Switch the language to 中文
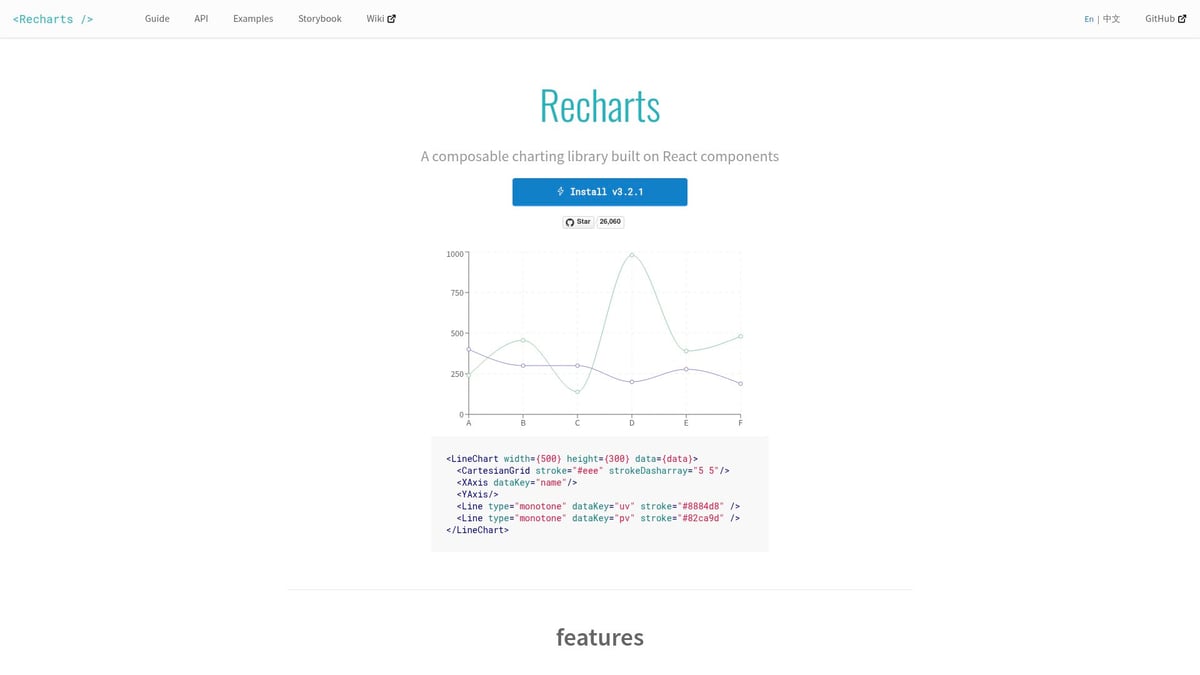This screenshot has width=1200, height=675. pos(1111,19)
